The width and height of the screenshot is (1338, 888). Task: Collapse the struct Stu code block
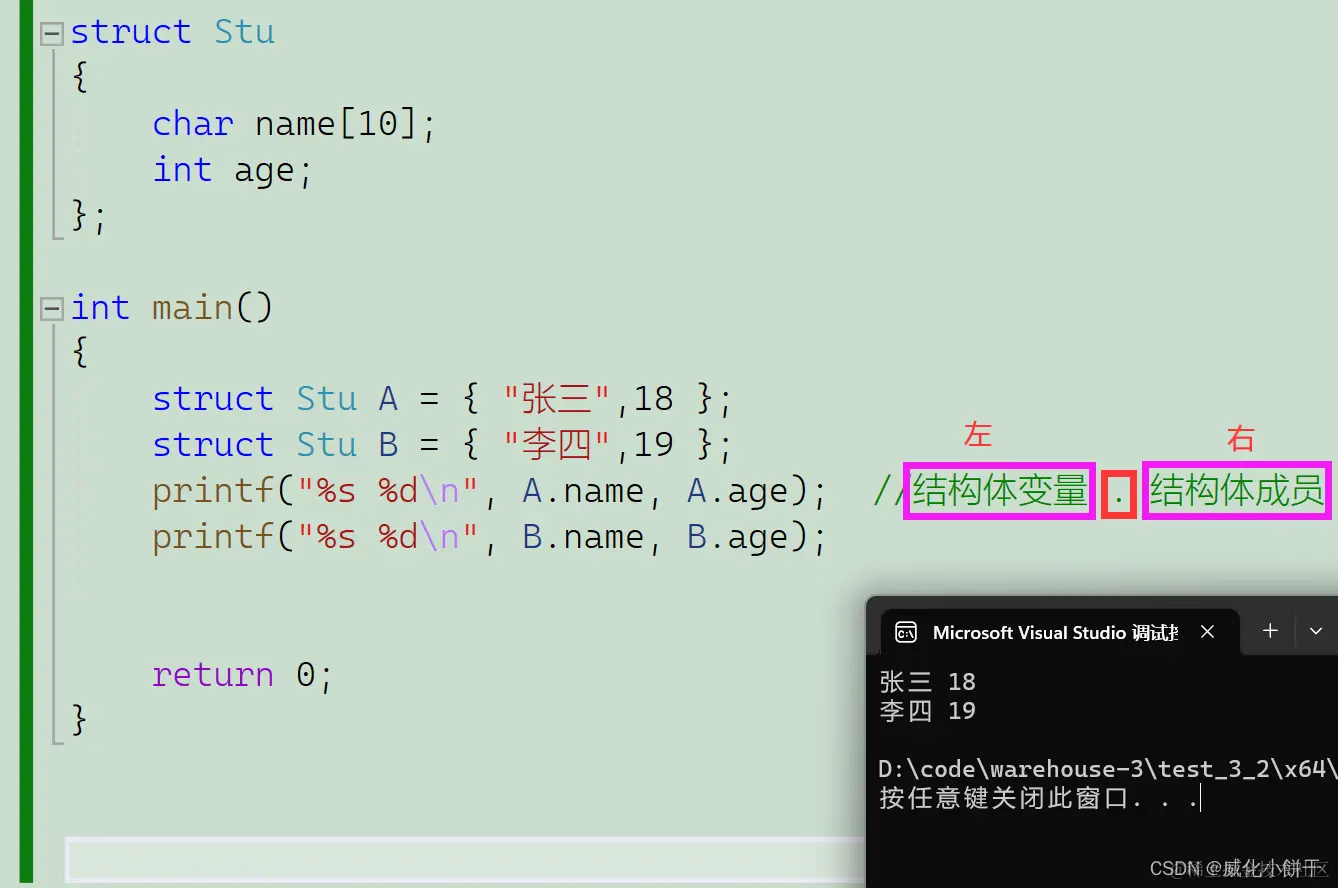(x=52, y=34)
